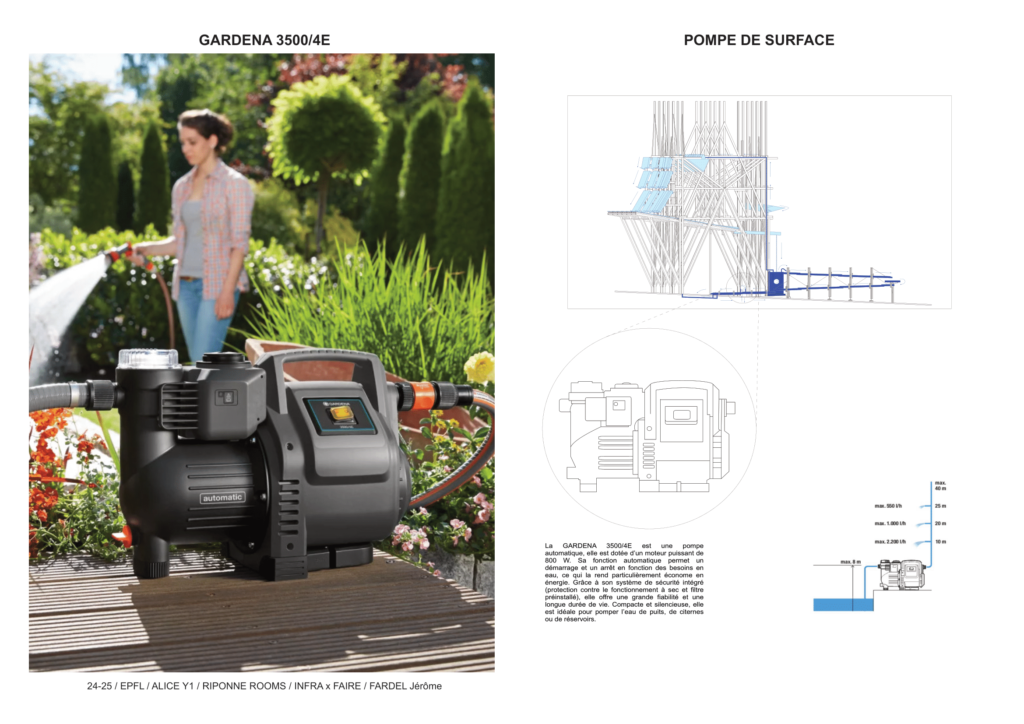Click the blue water reservoir in the diagram
The width and height of the screenshot is (1024, 724).
(x=843, y=605)
